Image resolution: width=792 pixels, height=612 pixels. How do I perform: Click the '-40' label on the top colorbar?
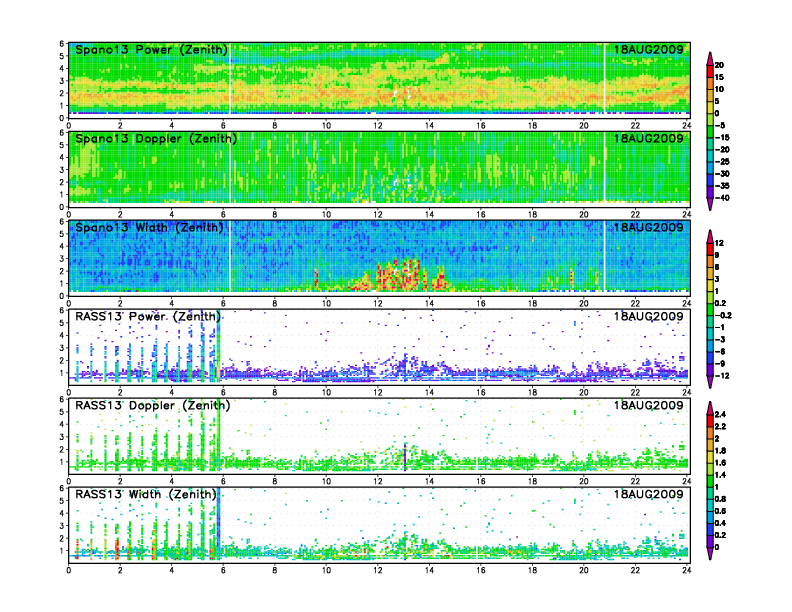click(722, 198)
